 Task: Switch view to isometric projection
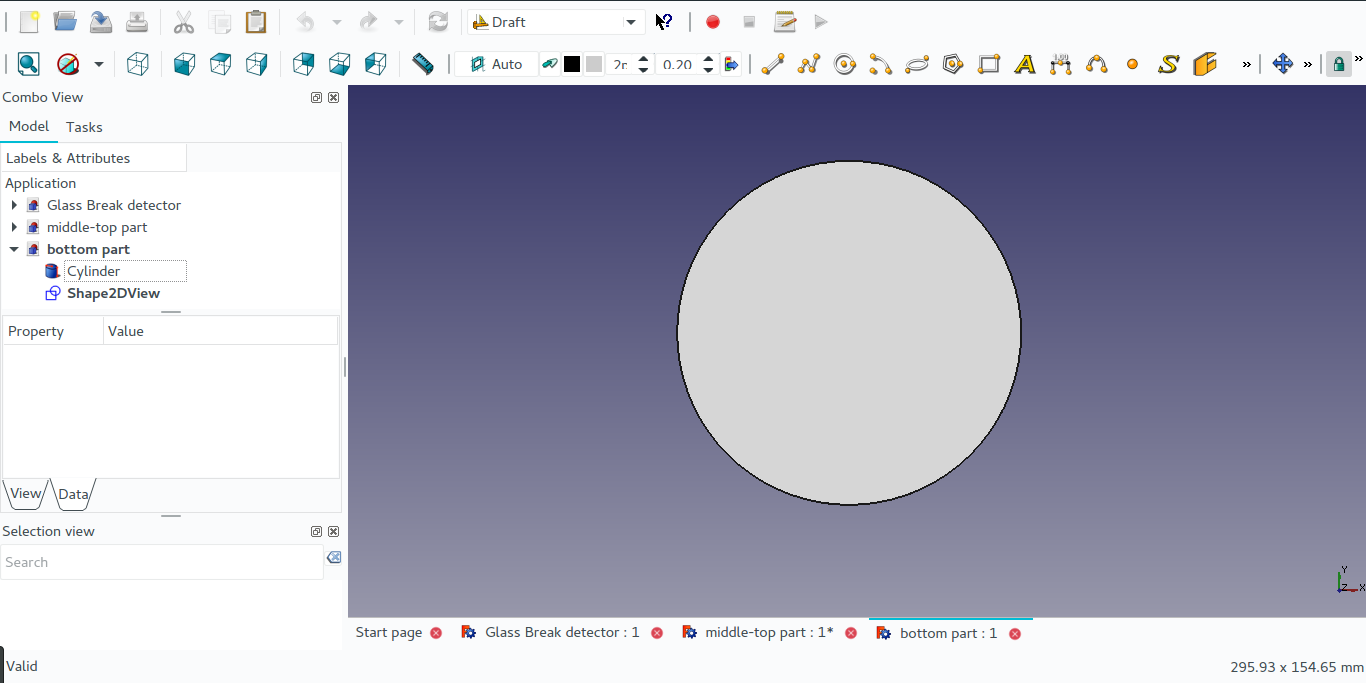coord(138,63)
